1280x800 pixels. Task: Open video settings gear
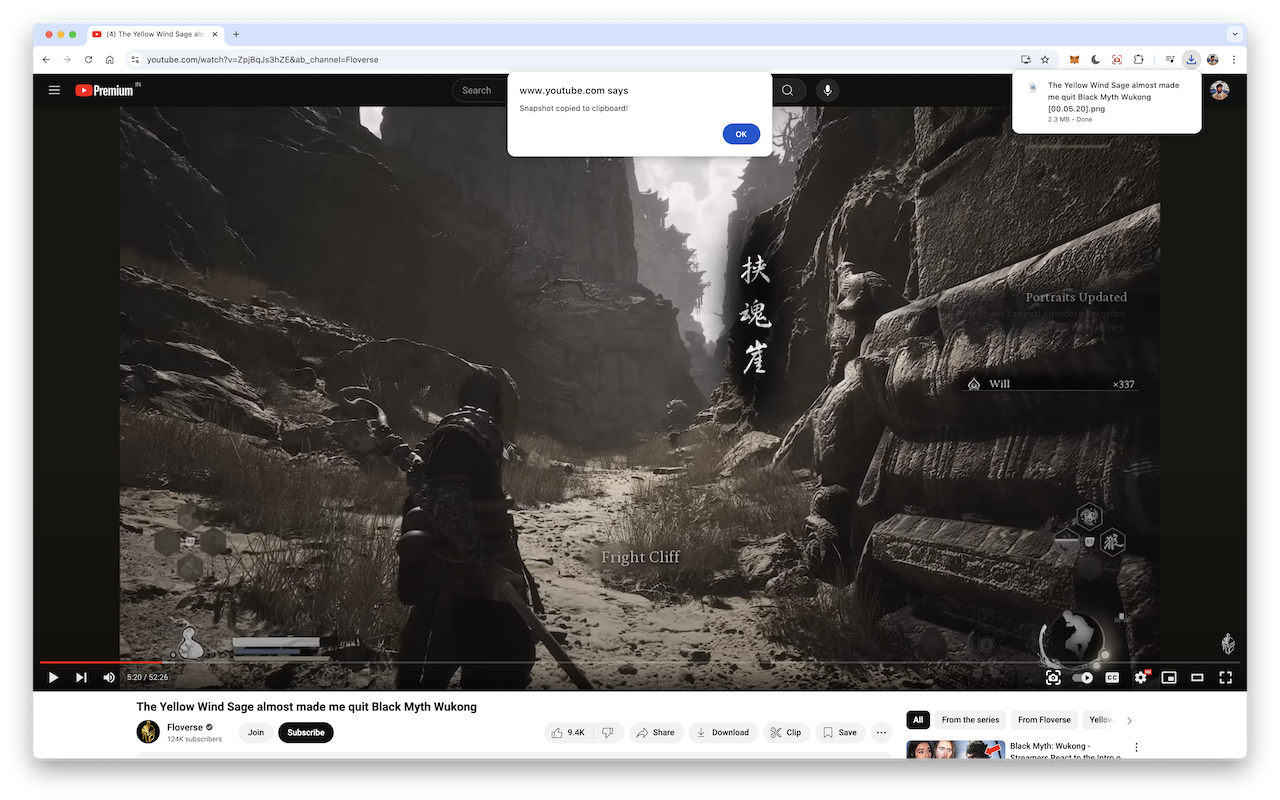pyautogui.click(x=1141, y=677)
